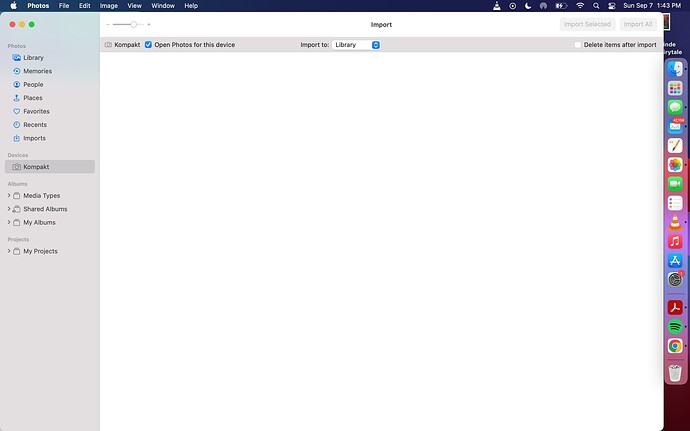Toggle Open Photos for this device checkbox
The width and height of the screenshot is (690, 431).
[x=148, y=45]
